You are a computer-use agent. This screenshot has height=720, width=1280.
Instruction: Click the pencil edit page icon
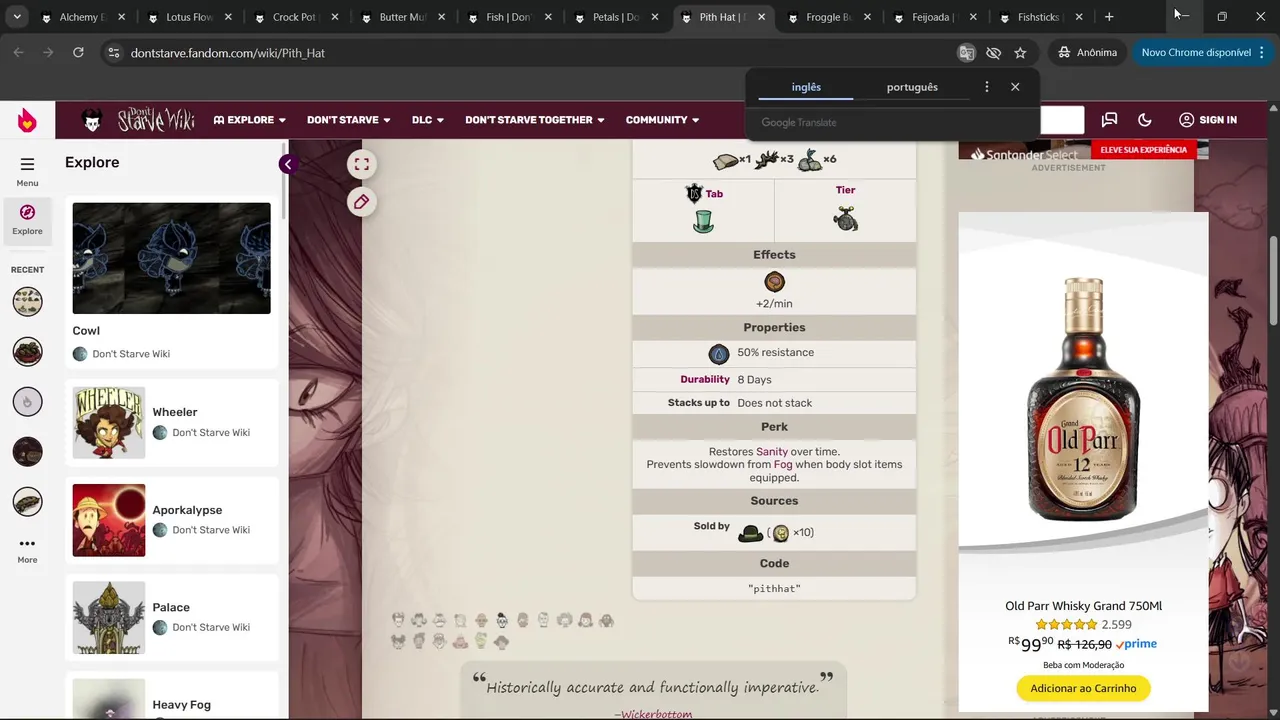point(362,202)
